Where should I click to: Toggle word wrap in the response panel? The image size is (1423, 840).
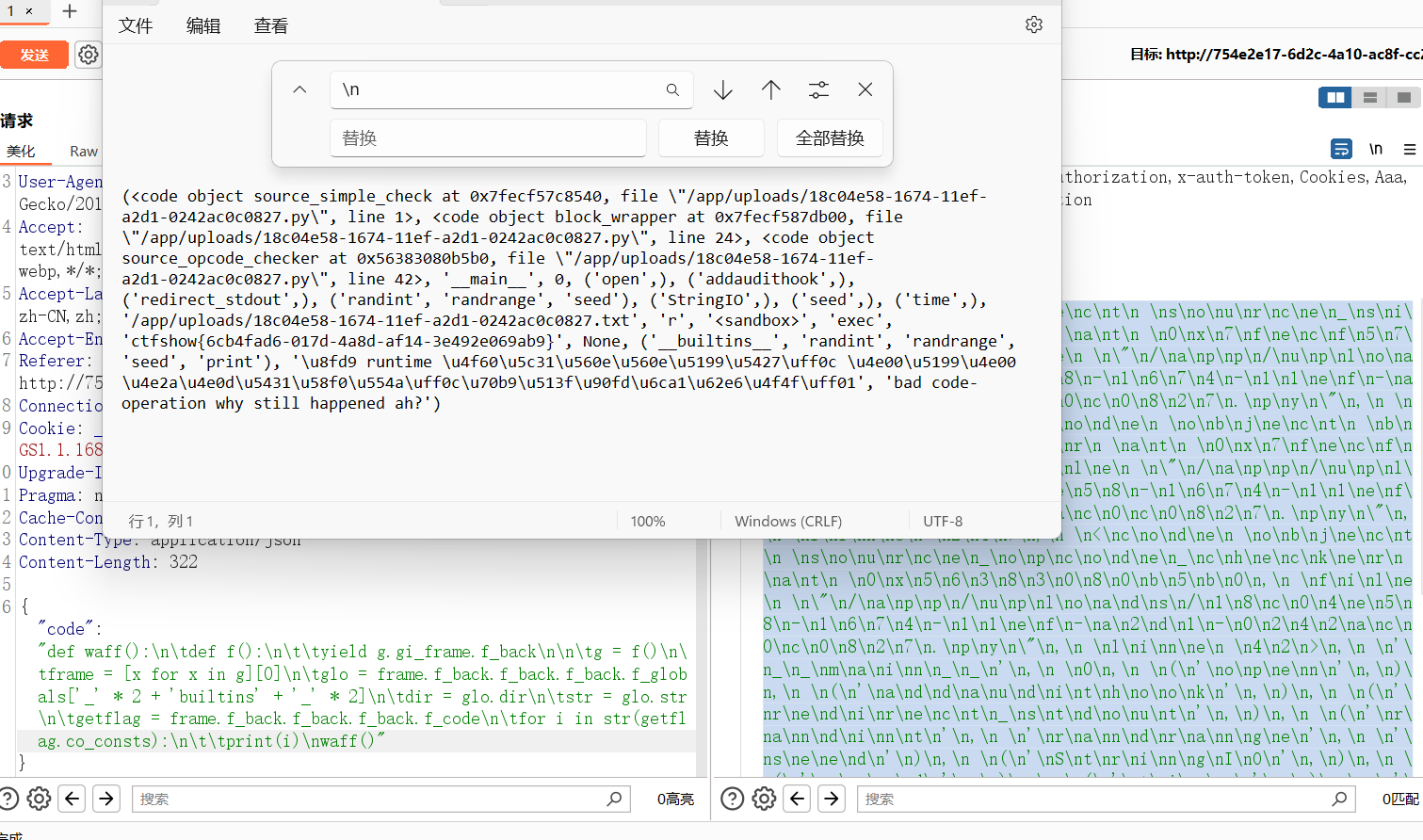coord(1341,149)
